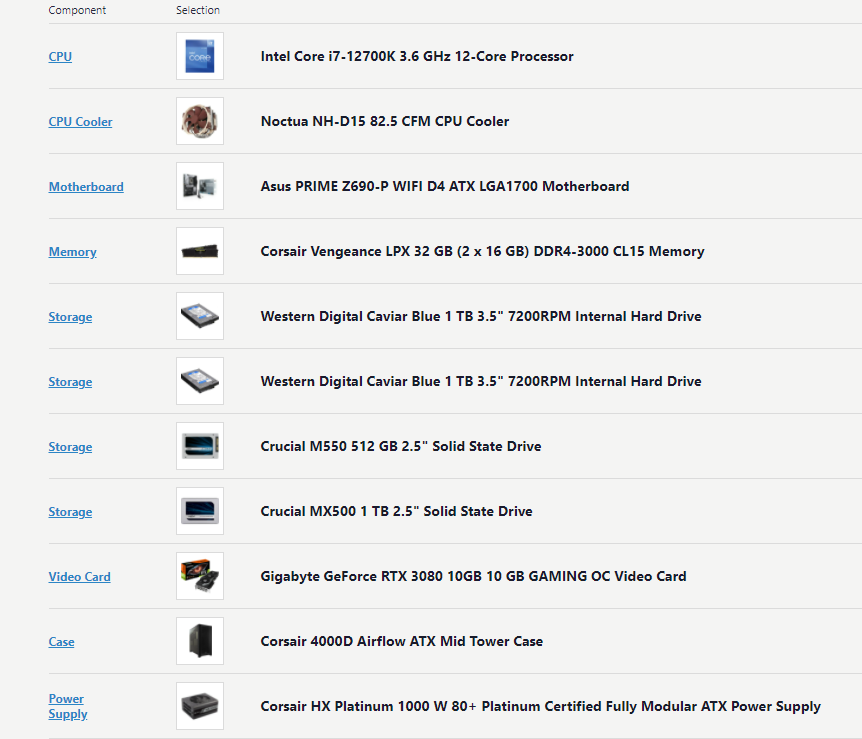Open the CPU Cooler component link
The height and width of the screenshot is (739, 862).
pyautogui.click(x=80, y=121)
